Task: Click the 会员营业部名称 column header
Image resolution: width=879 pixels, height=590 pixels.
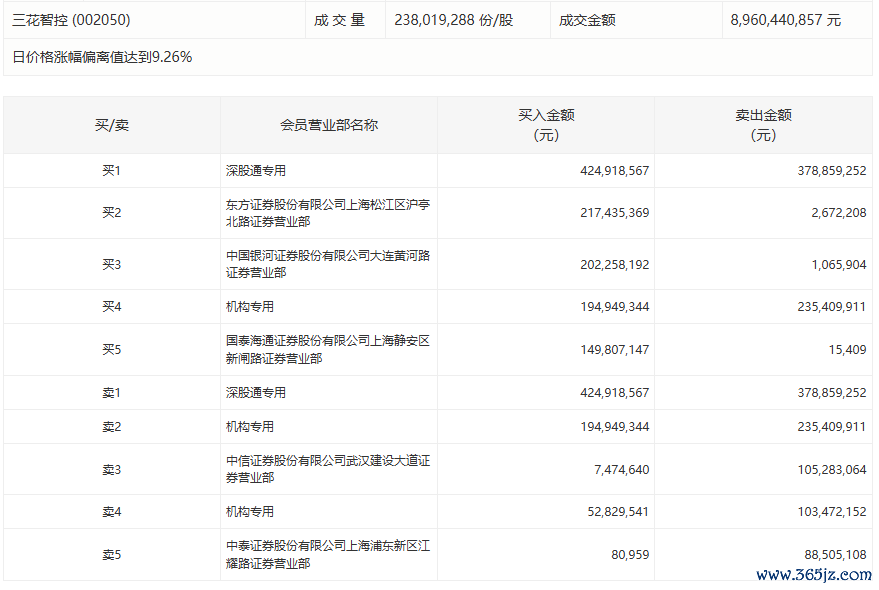Action: point(328,125)
